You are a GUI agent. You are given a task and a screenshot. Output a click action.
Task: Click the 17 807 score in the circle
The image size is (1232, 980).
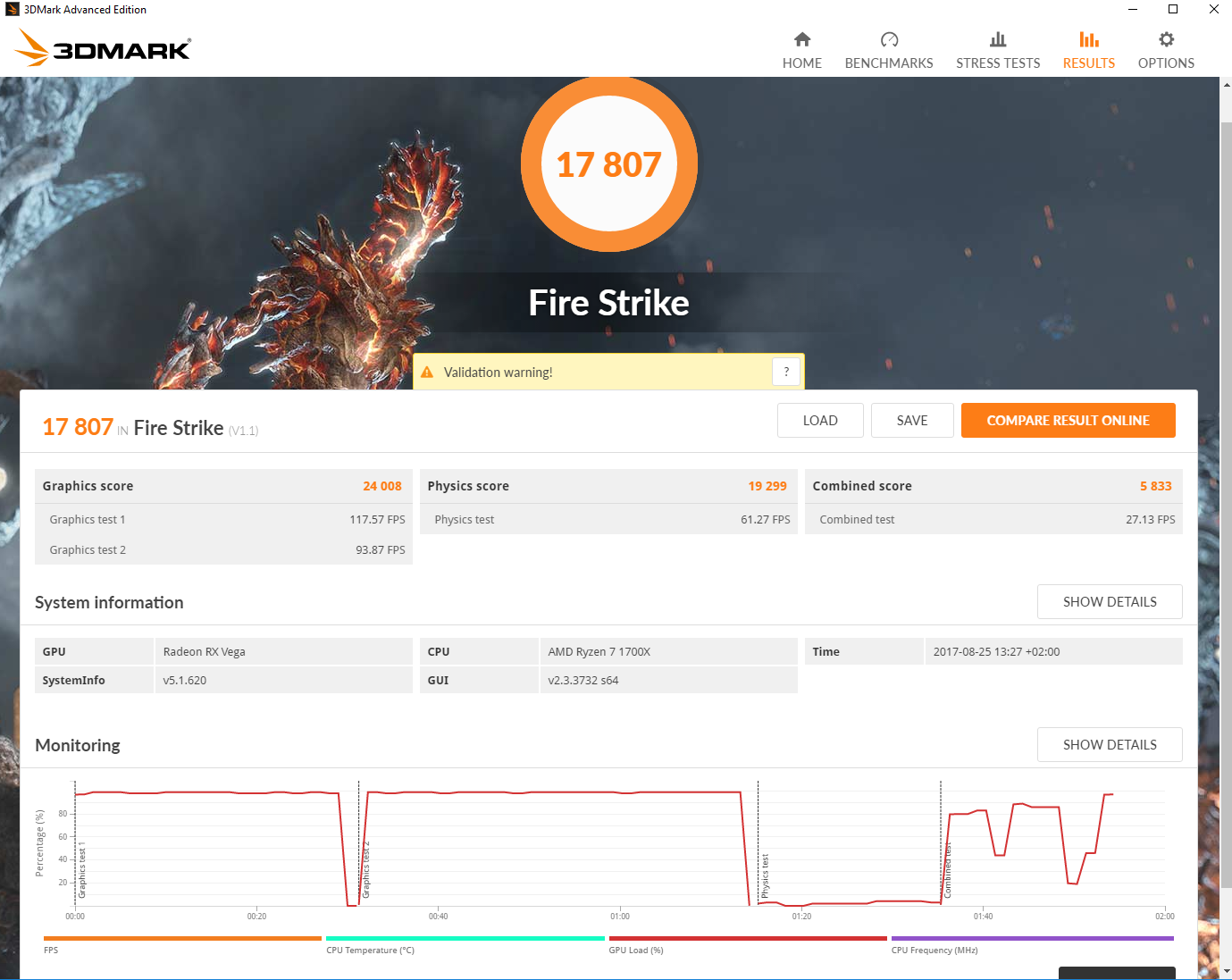(x=609, y=164)
